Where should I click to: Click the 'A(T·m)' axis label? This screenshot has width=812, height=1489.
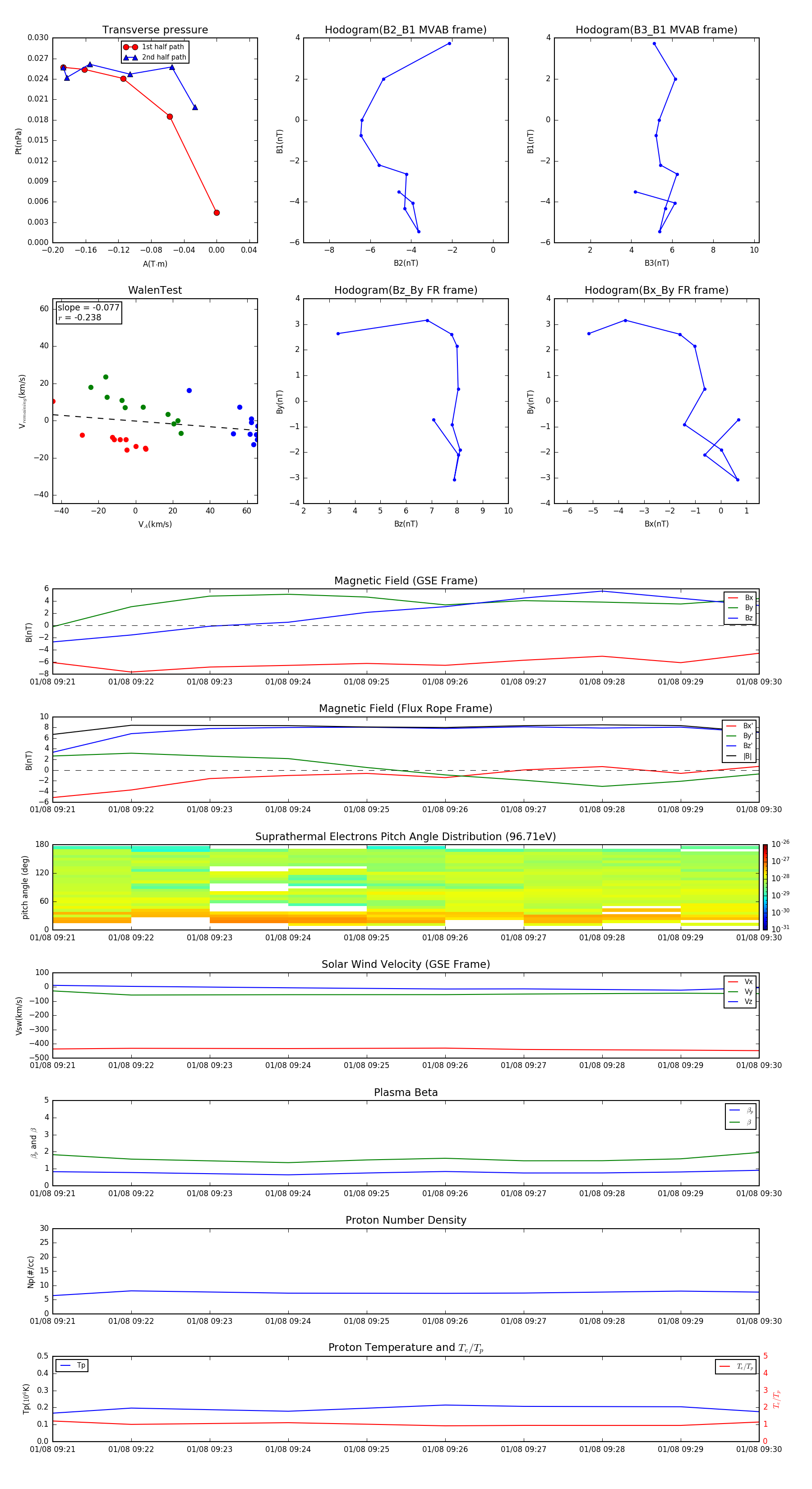click(x=155, y=264)
